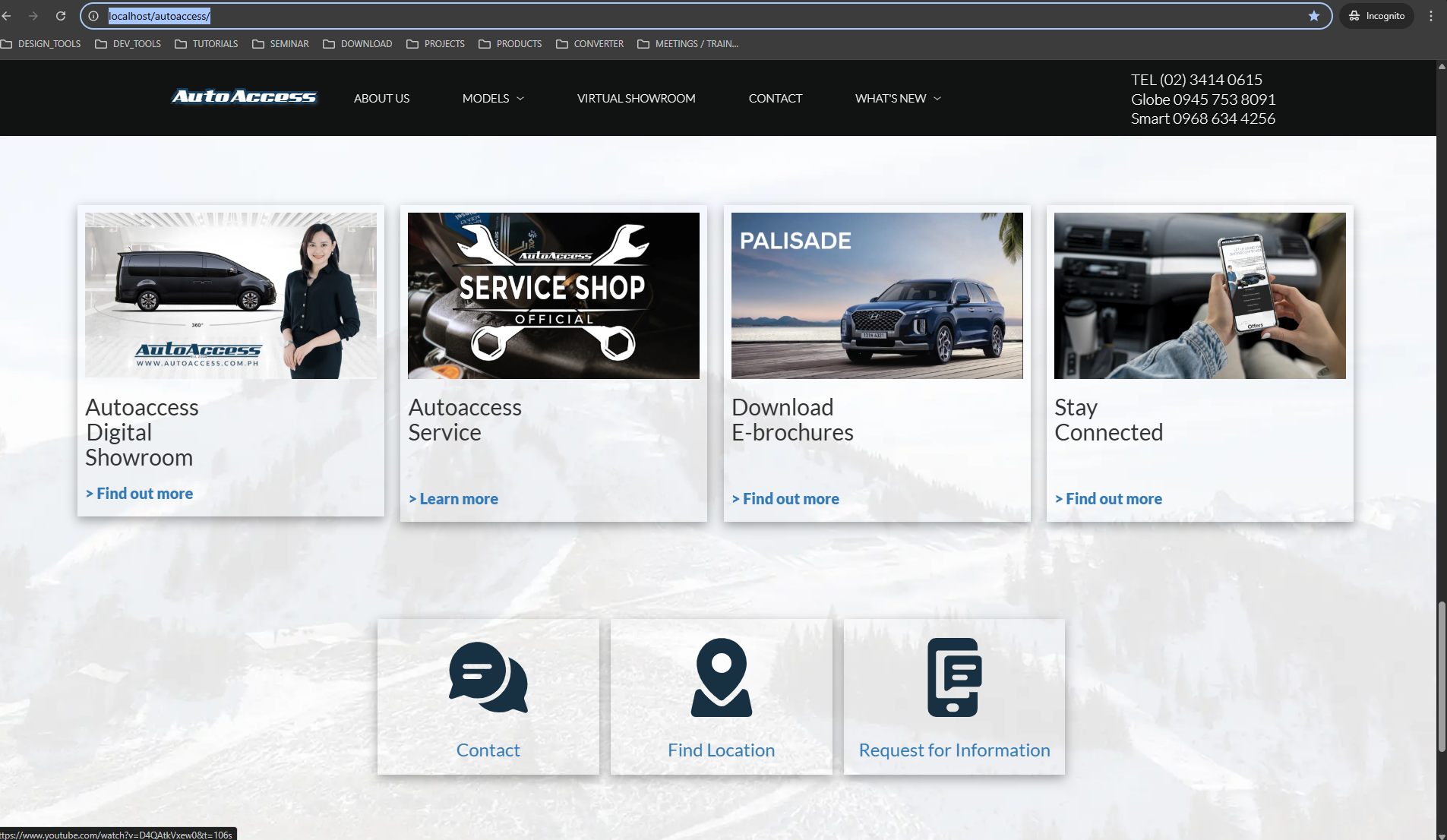This screenshot has height=840, width=1447.
Task: Go to ABOUT US page
Action: click(x=381, y=99)
